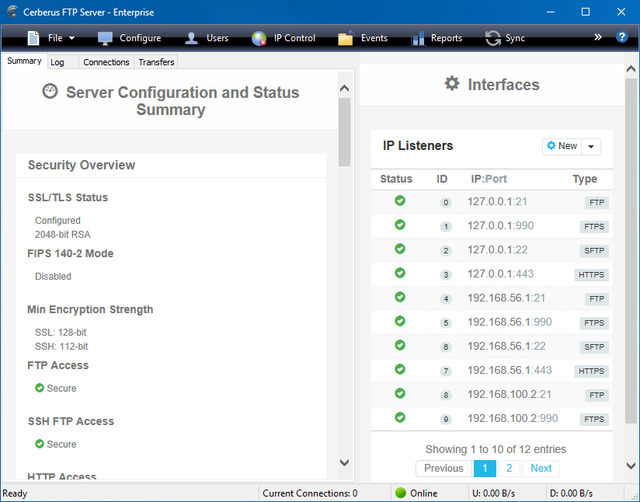Toggle status check for 192.168.56.1:22 SFTP listener

(x=400, y=345)
